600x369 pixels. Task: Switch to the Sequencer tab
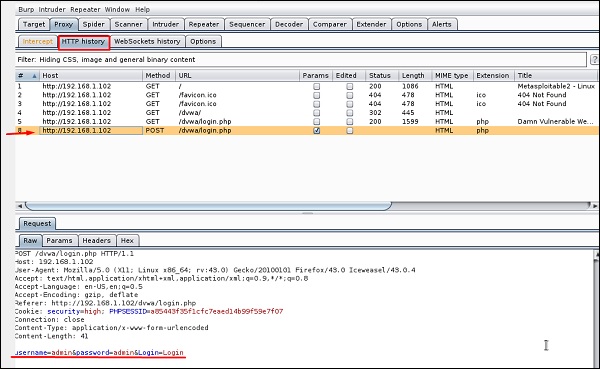(247, 24)
